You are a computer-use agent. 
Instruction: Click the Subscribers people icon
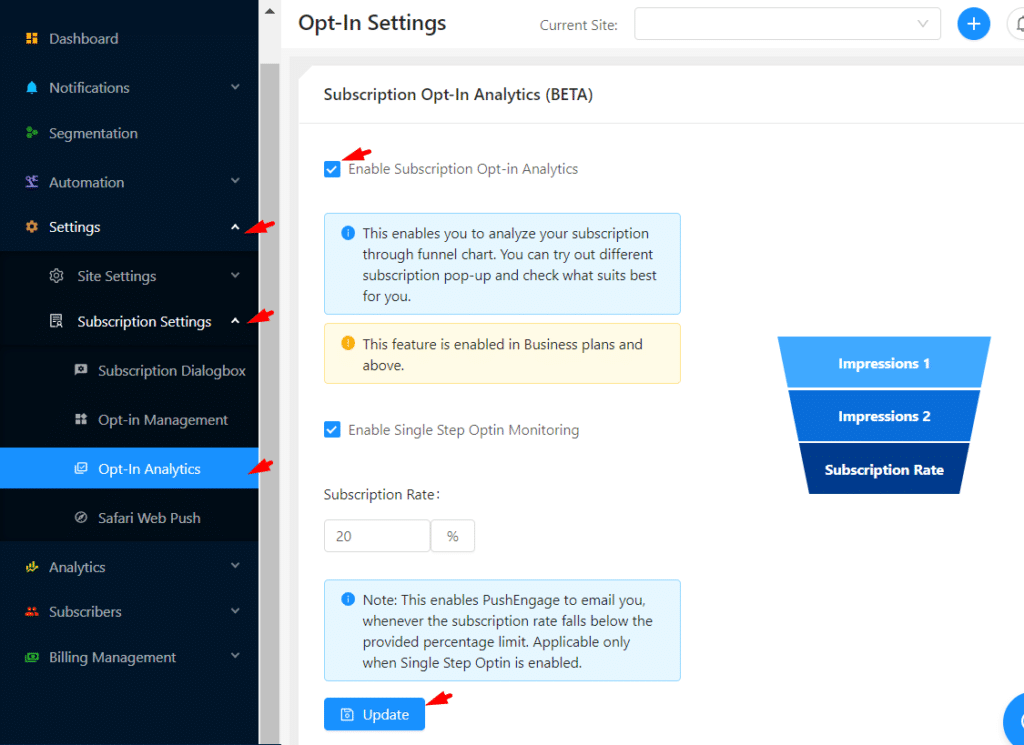[31, 612]
